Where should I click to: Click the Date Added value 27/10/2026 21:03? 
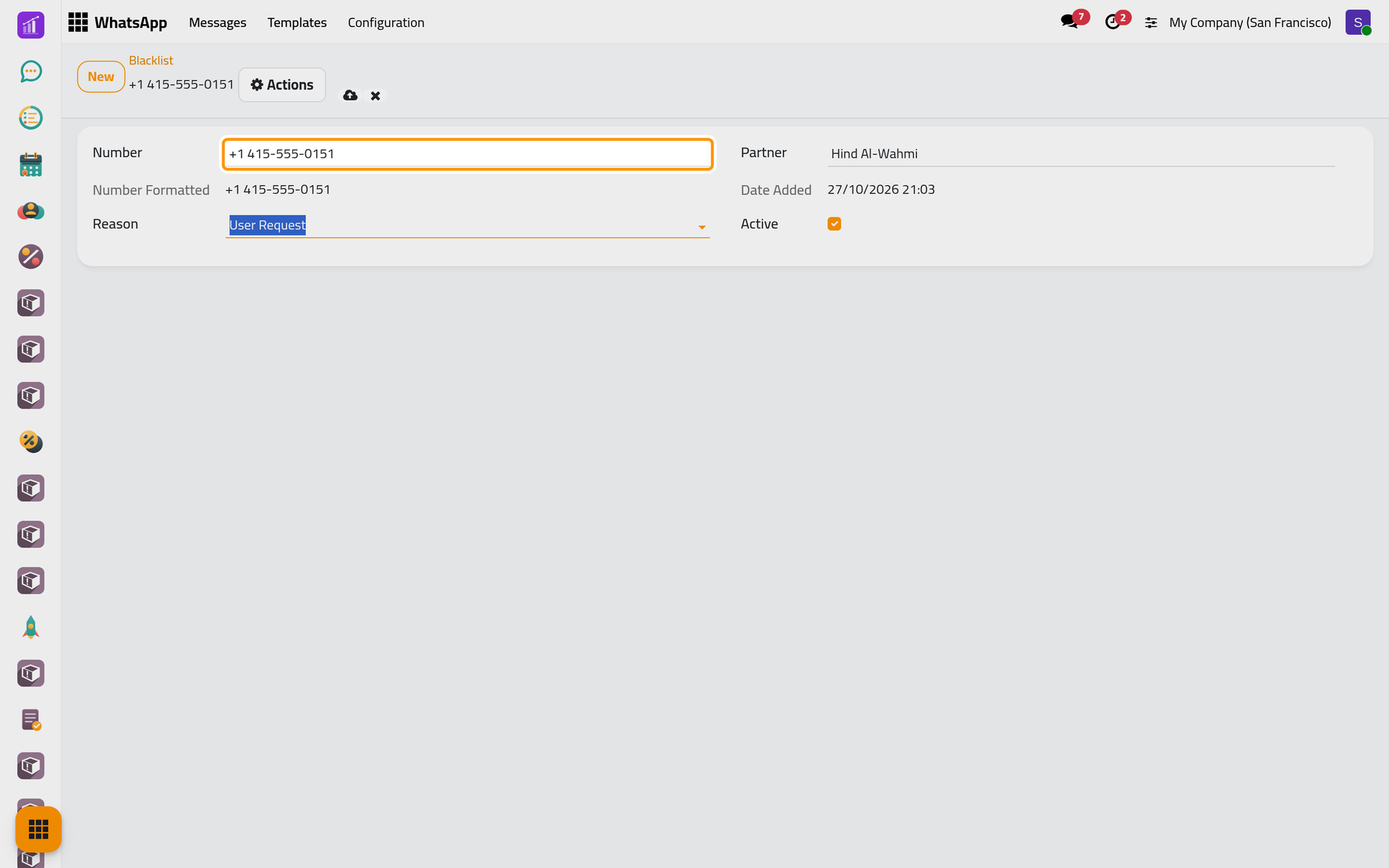pos(881,190)
